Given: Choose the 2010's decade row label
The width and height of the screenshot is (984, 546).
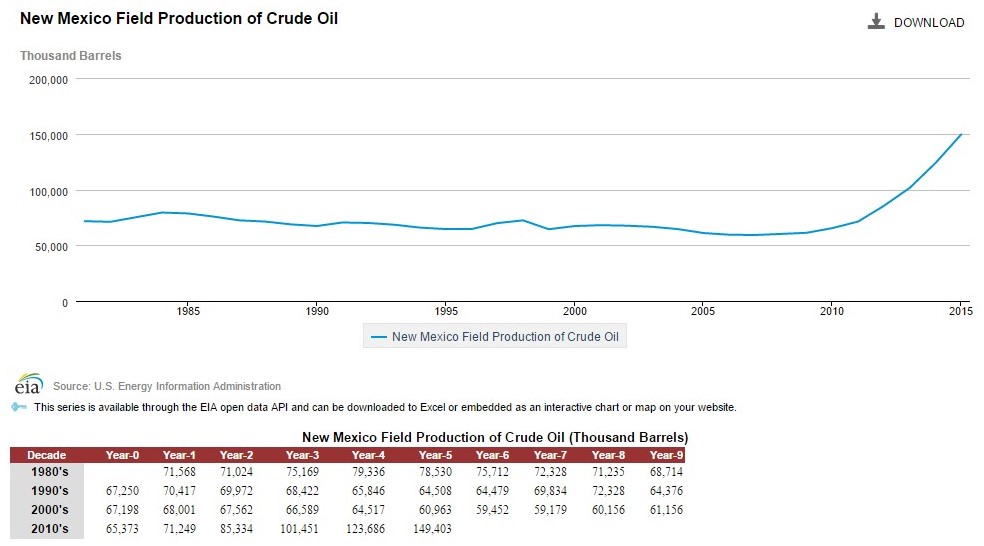Looking at the screenshot, I should coord(47,527).
